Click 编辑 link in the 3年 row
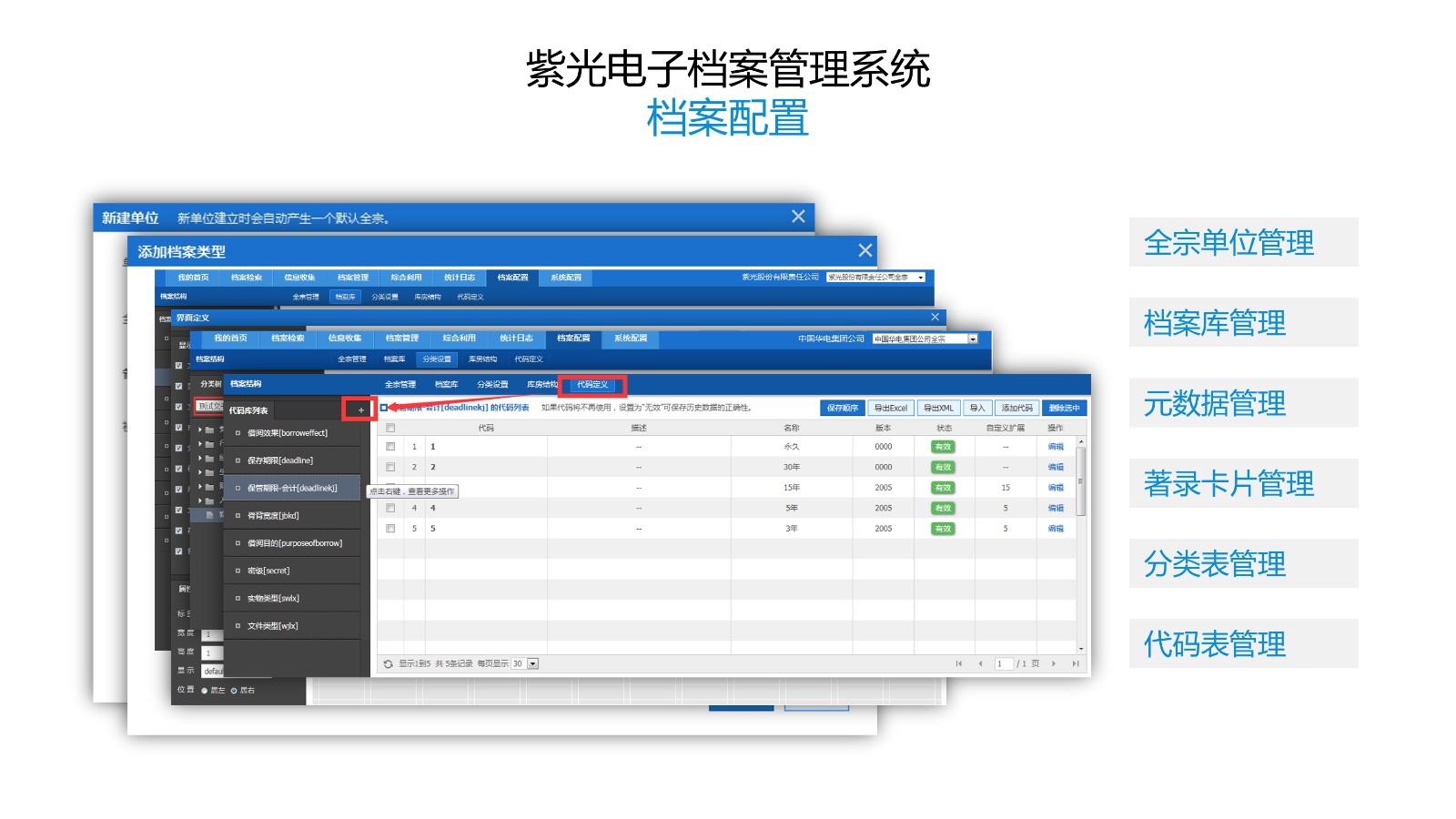The width and height of the screenshot is (1456, 819). point(1056,529)
